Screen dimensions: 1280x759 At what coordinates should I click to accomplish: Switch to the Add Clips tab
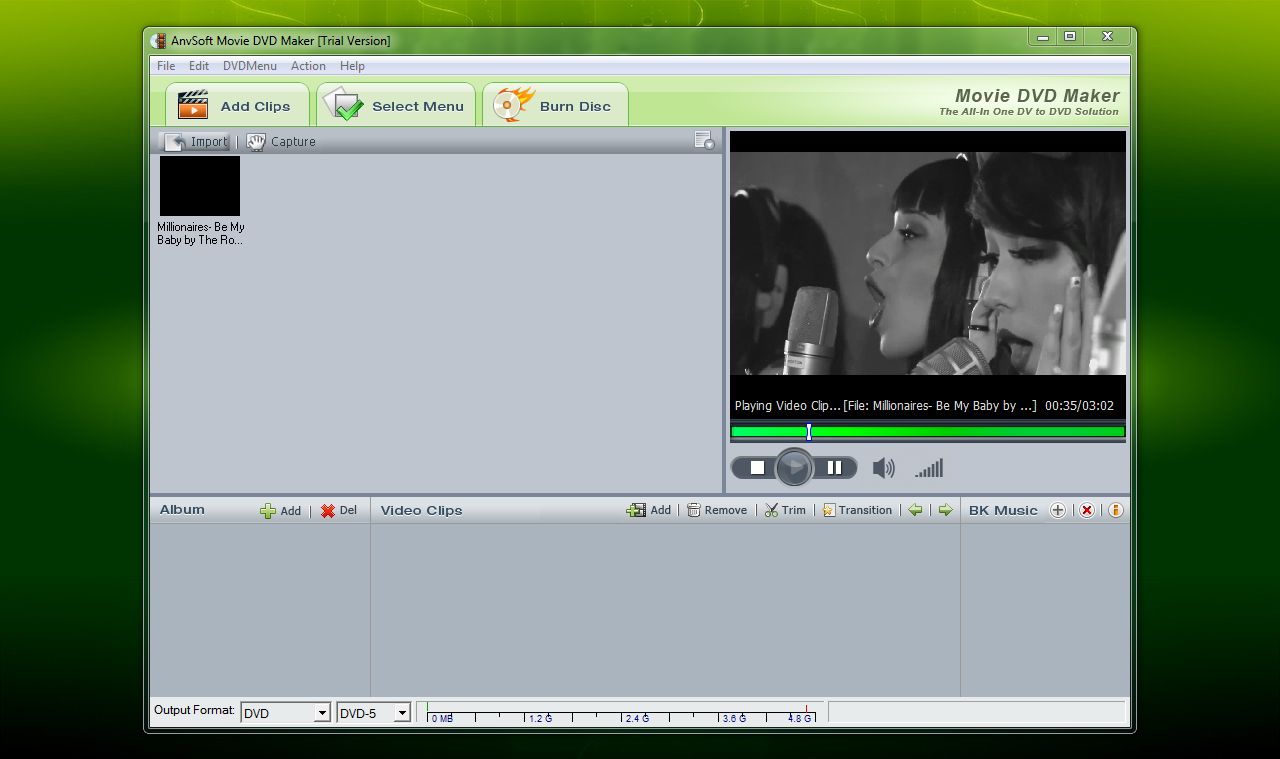(x=237, y=105)
